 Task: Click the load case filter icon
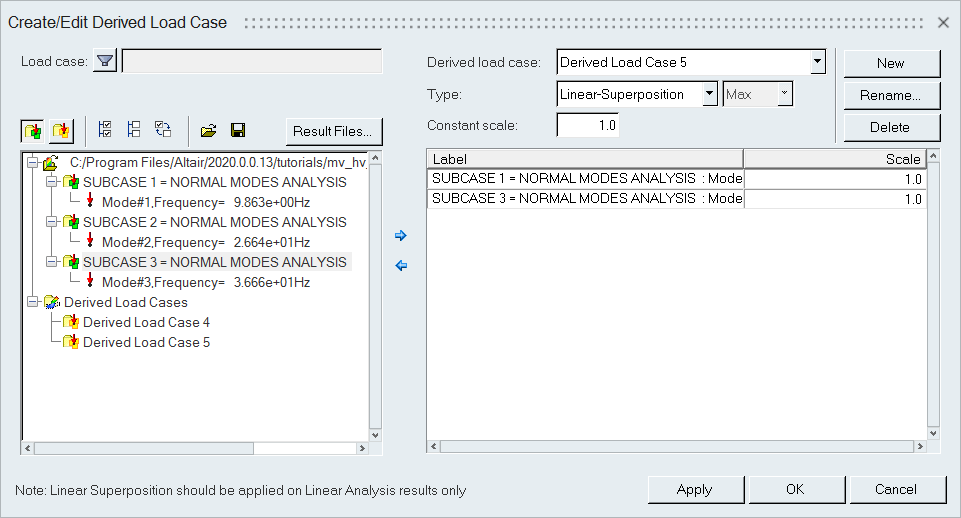pos(105,62)
